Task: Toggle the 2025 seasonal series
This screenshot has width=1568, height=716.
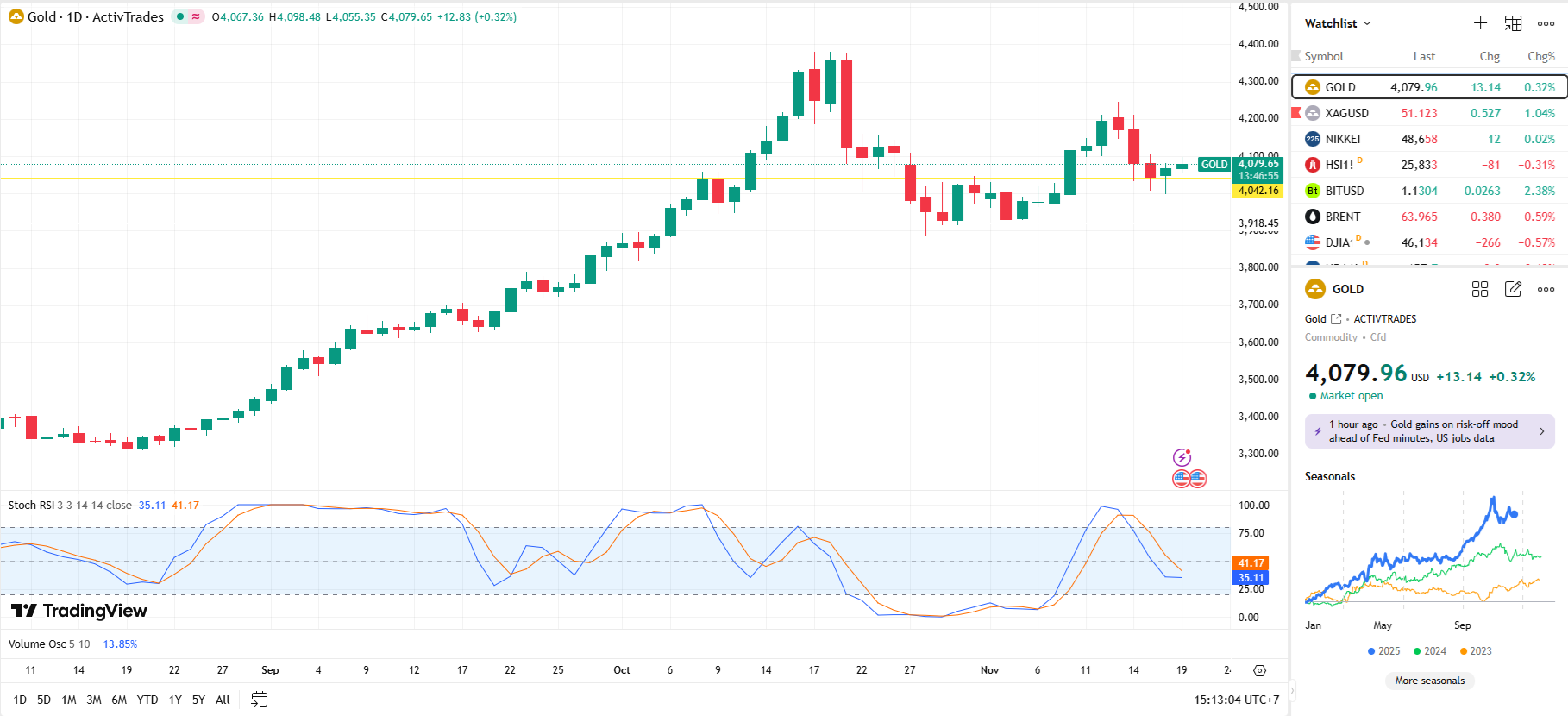Action: 1383,651
